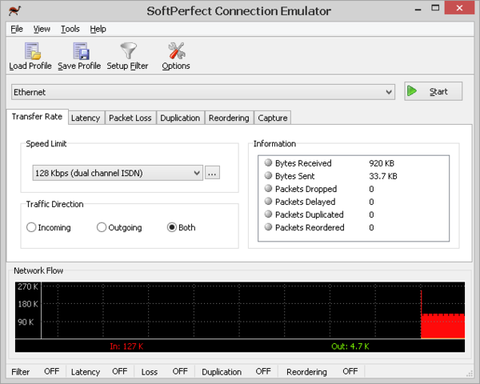480x384 pixels.
Task: Click the green Start play icon
Action: (x=412, y=91)
